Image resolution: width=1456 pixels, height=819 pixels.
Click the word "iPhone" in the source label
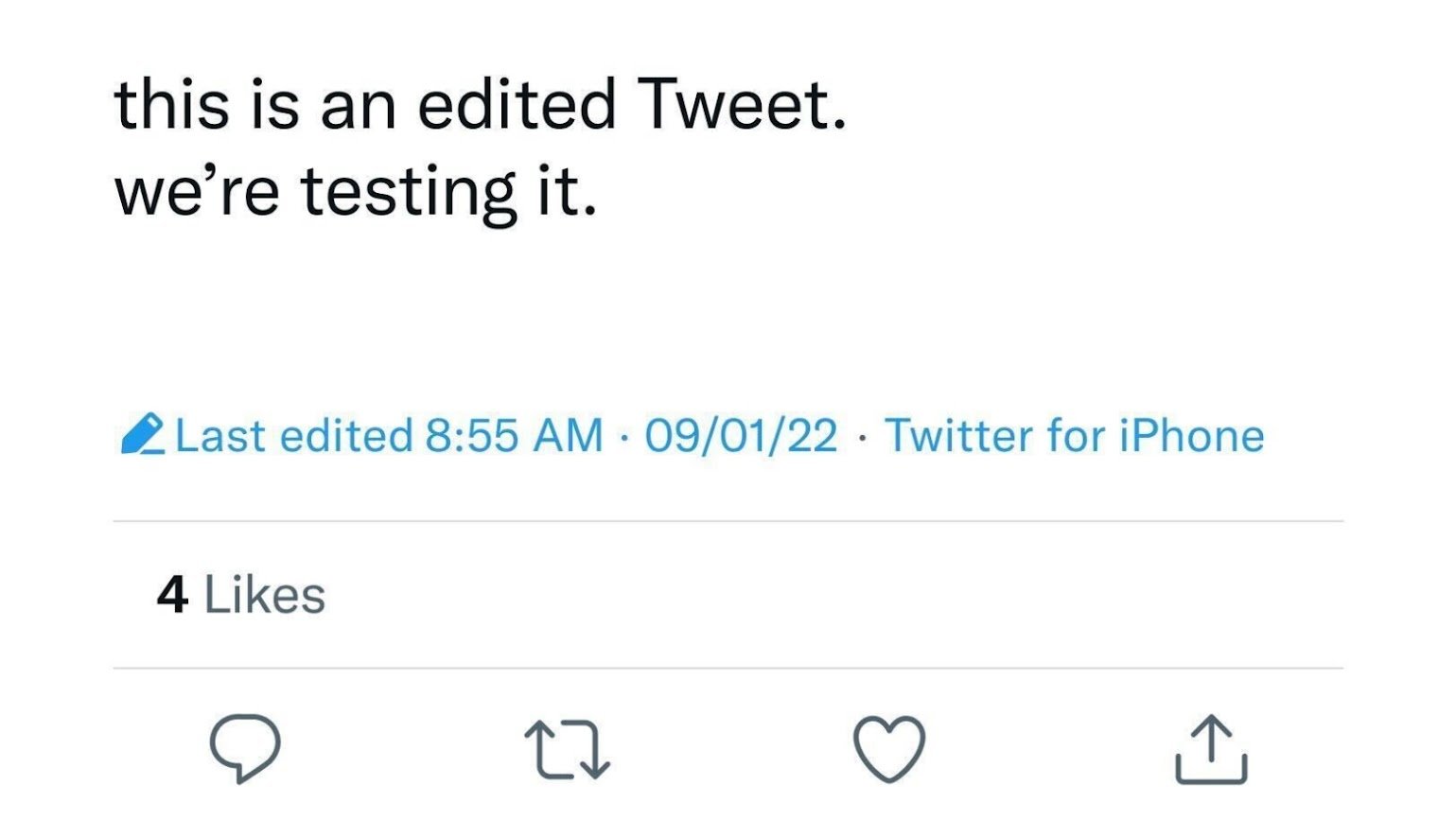(1192, 436)
